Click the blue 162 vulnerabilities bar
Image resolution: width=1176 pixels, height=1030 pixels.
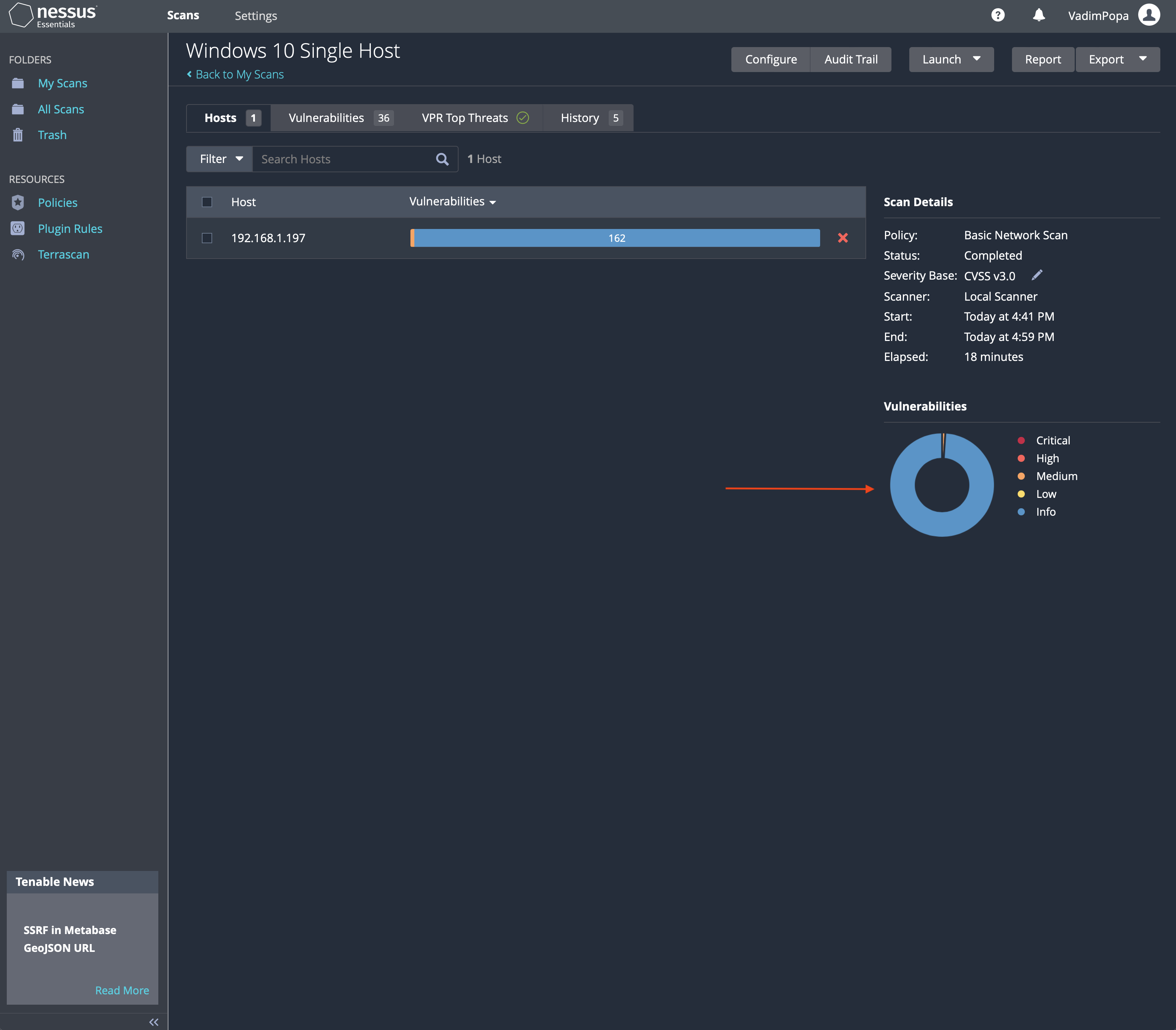617,238
